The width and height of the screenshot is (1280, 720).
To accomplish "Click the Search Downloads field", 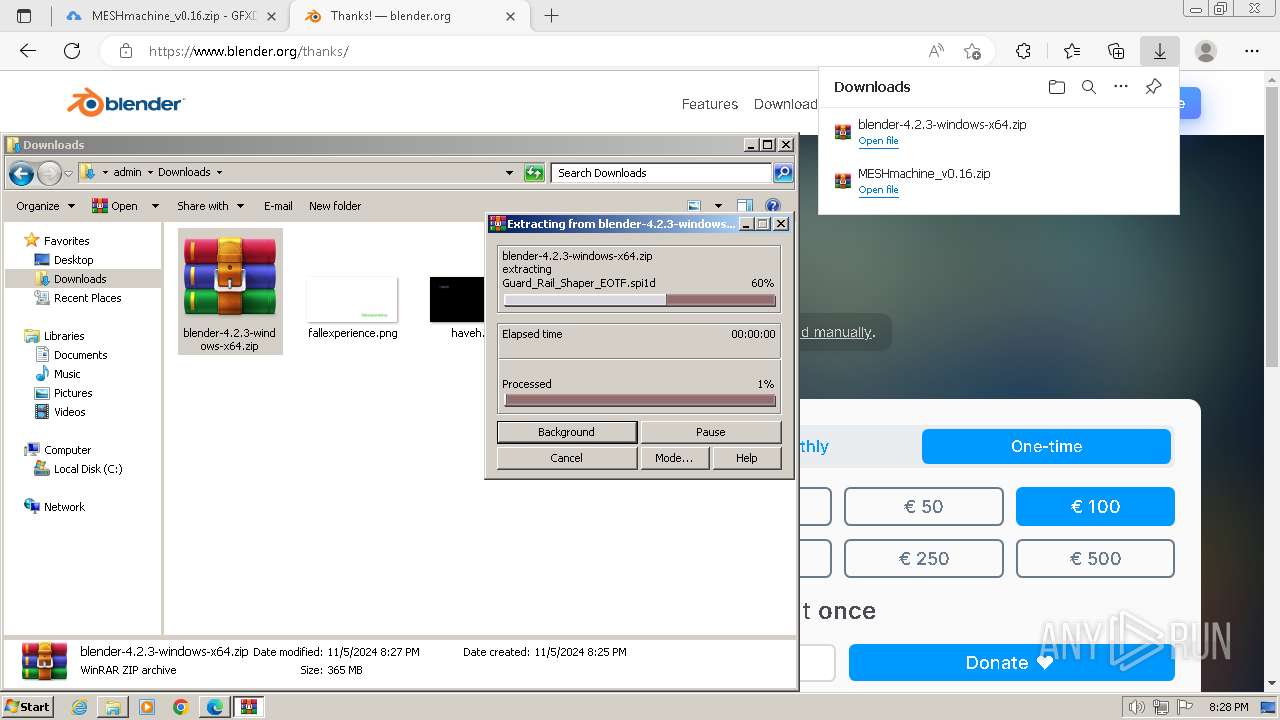I will click(661, 173).
